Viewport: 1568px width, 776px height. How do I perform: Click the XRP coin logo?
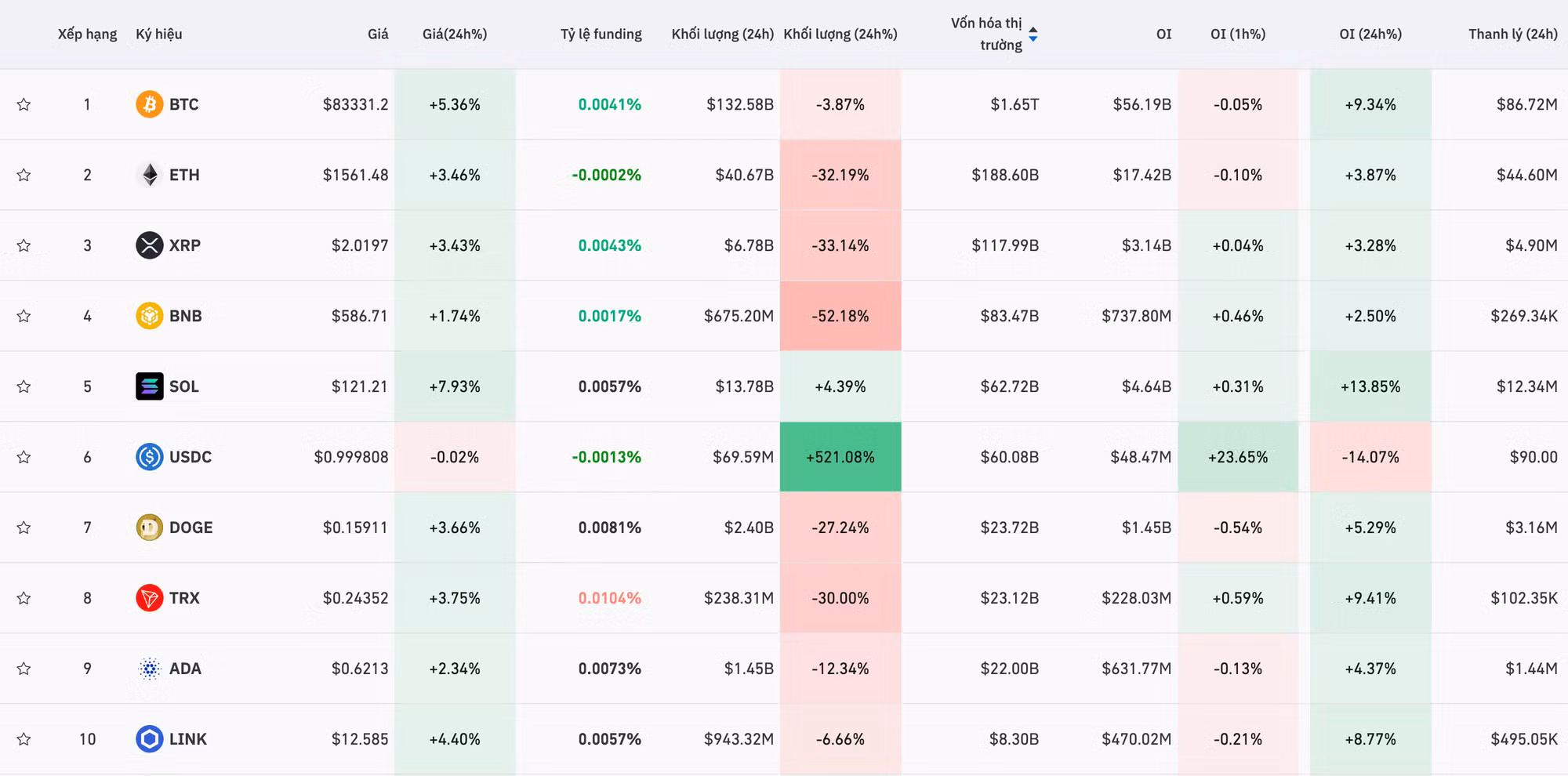point(149,245)
